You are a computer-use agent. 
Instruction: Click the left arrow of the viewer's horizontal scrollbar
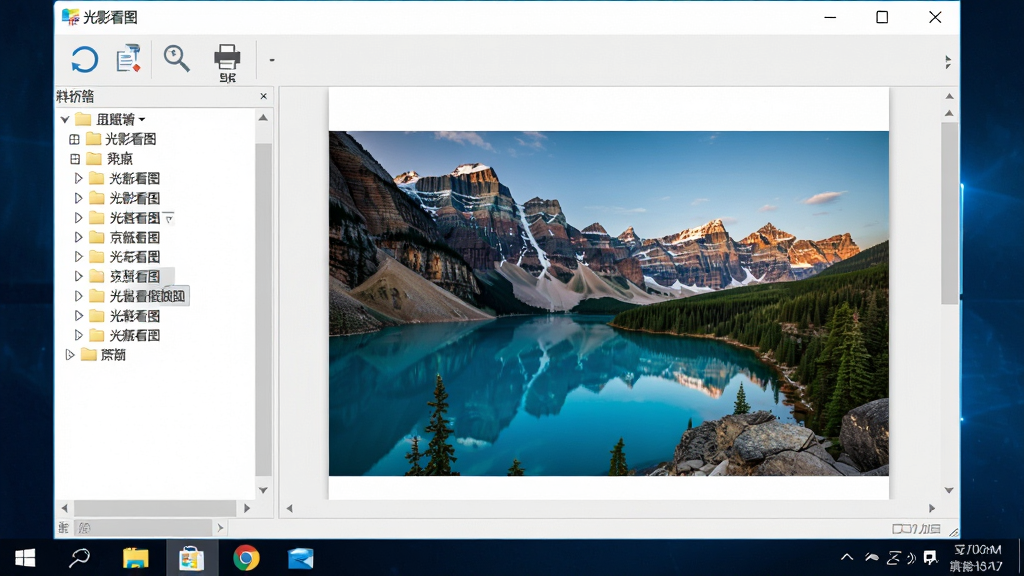click(x=289, y=508)
